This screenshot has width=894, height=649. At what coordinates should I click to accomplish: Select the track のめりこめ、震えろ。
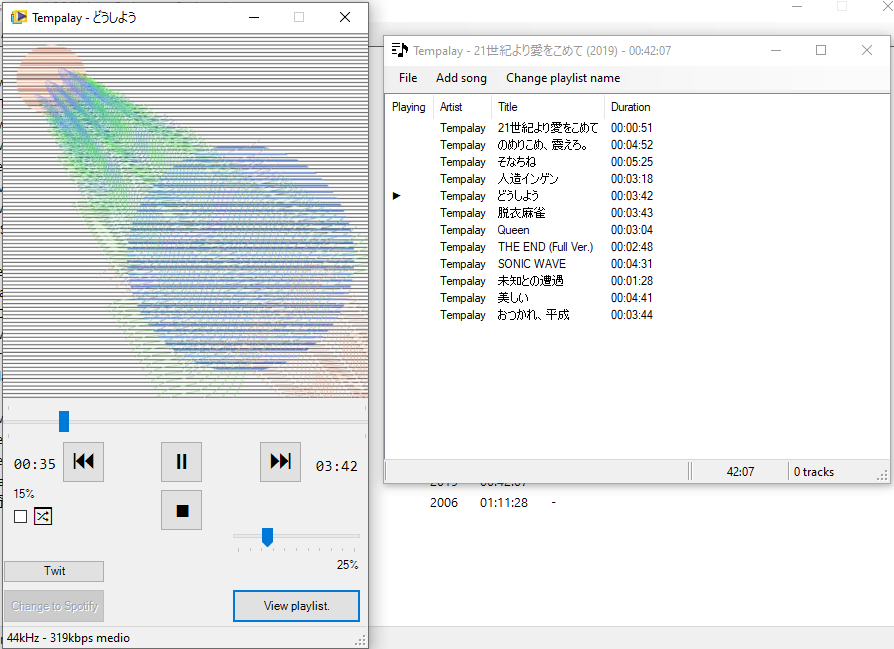[x=542, y=145]
